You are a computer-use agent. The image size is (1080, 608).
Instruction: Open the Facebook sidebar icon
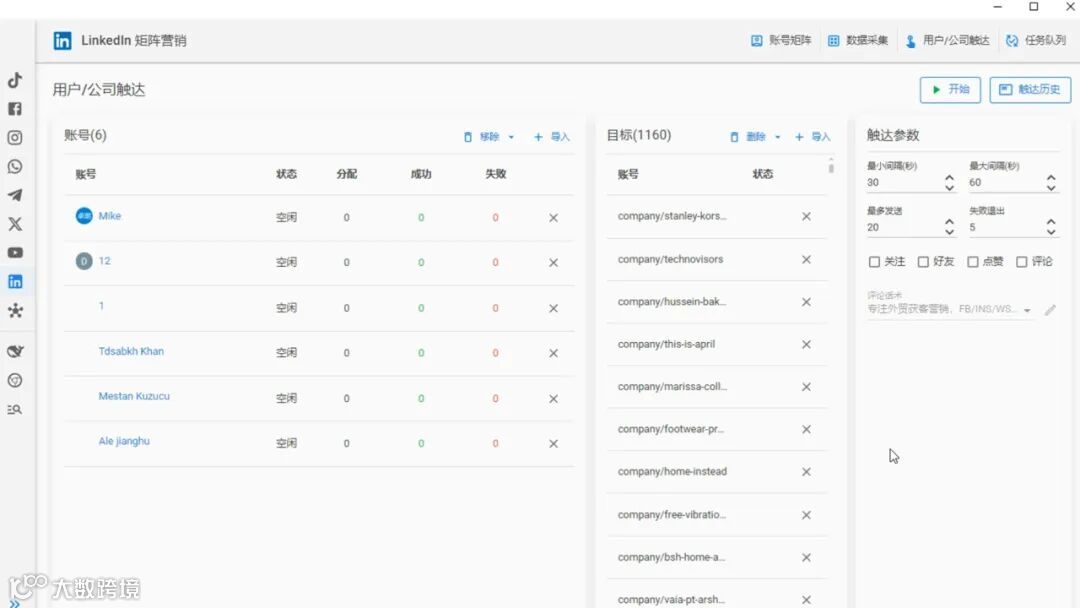pos(14,109)
